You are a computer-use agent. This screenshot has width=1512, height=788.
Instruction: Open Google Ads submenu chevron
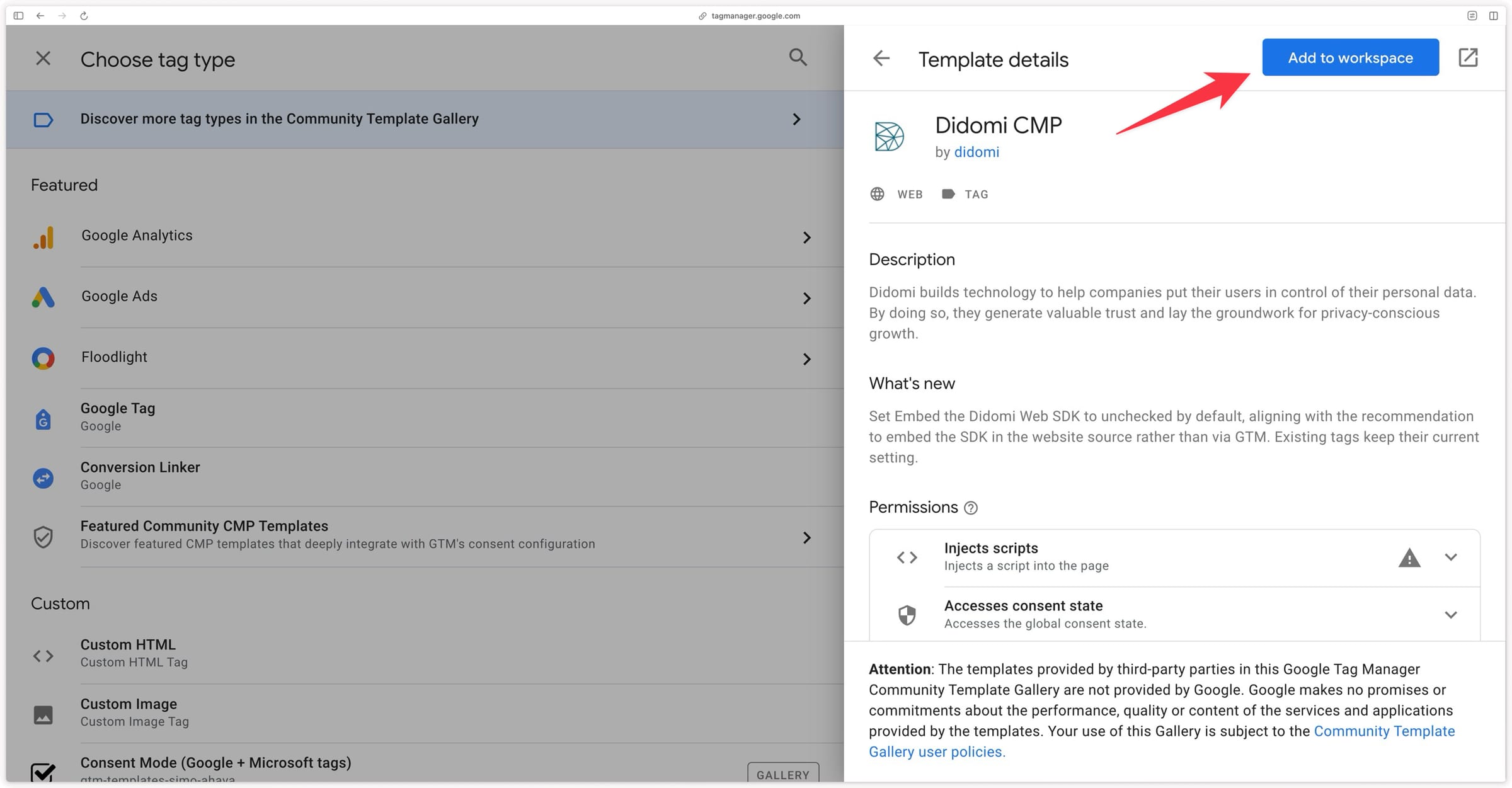click(807, 298)
